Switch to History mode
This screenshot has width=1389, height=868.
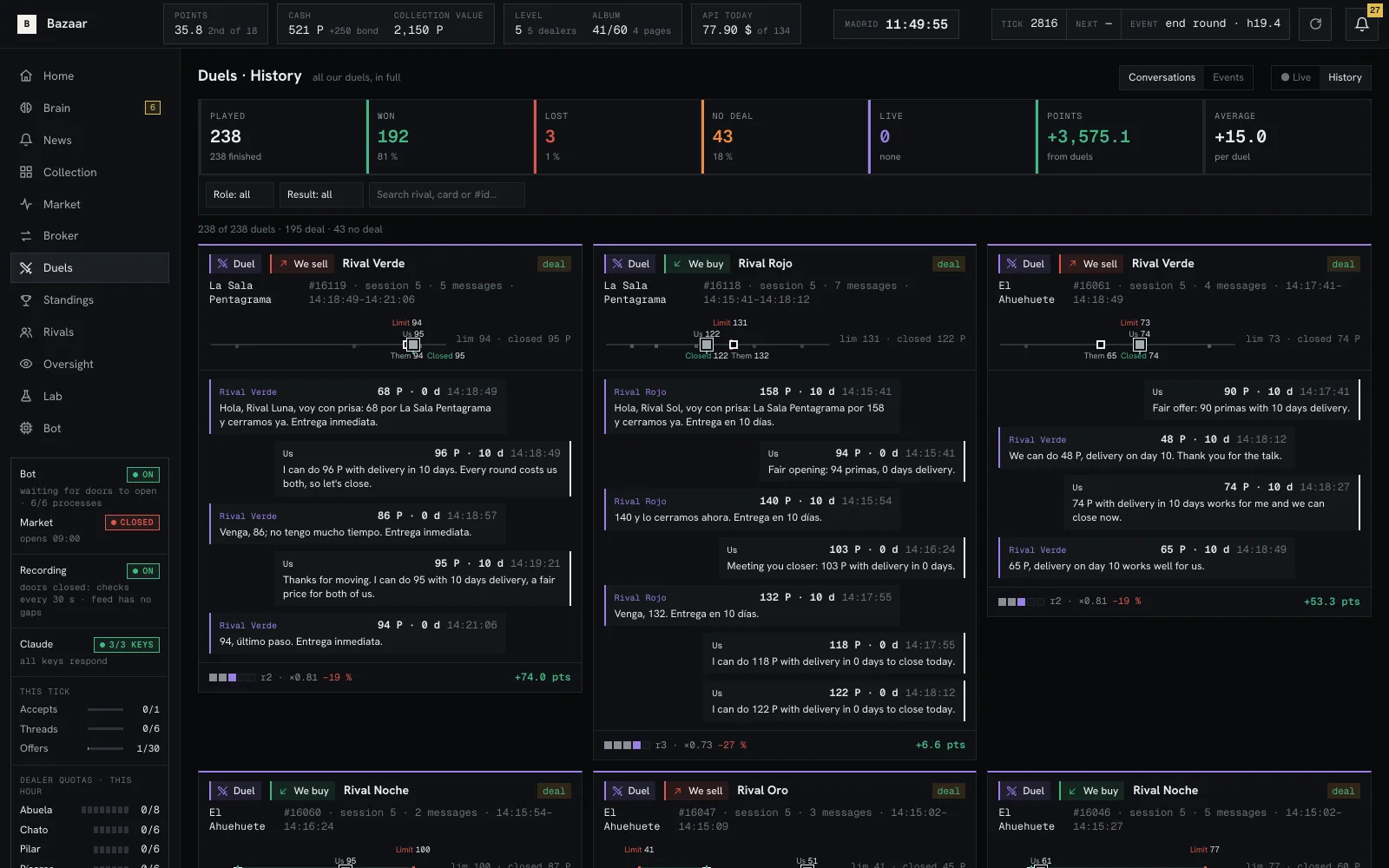(1345, 77)
